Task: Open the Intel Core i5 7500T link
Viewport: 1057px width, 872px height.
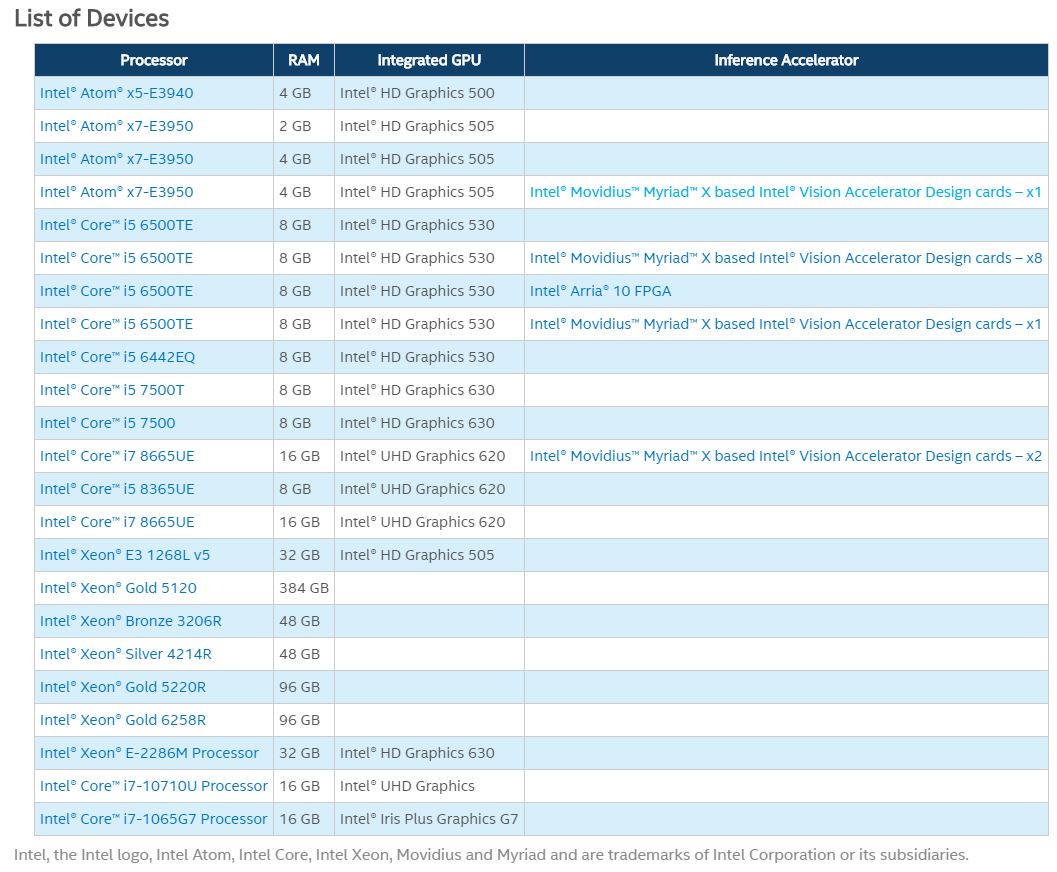Action: (x=112, y=390)
